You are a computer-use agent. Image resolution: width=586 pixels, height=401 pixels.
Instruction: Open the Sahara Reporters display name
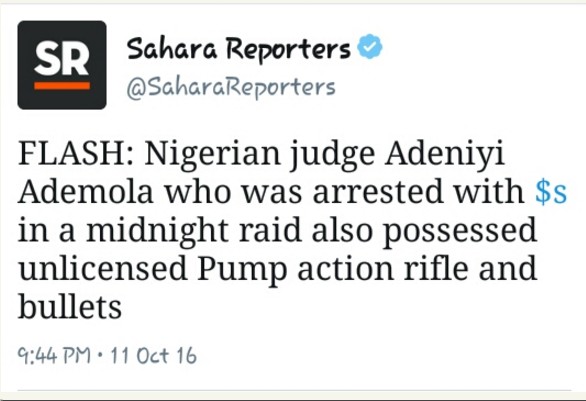click(x=238, y=49)
